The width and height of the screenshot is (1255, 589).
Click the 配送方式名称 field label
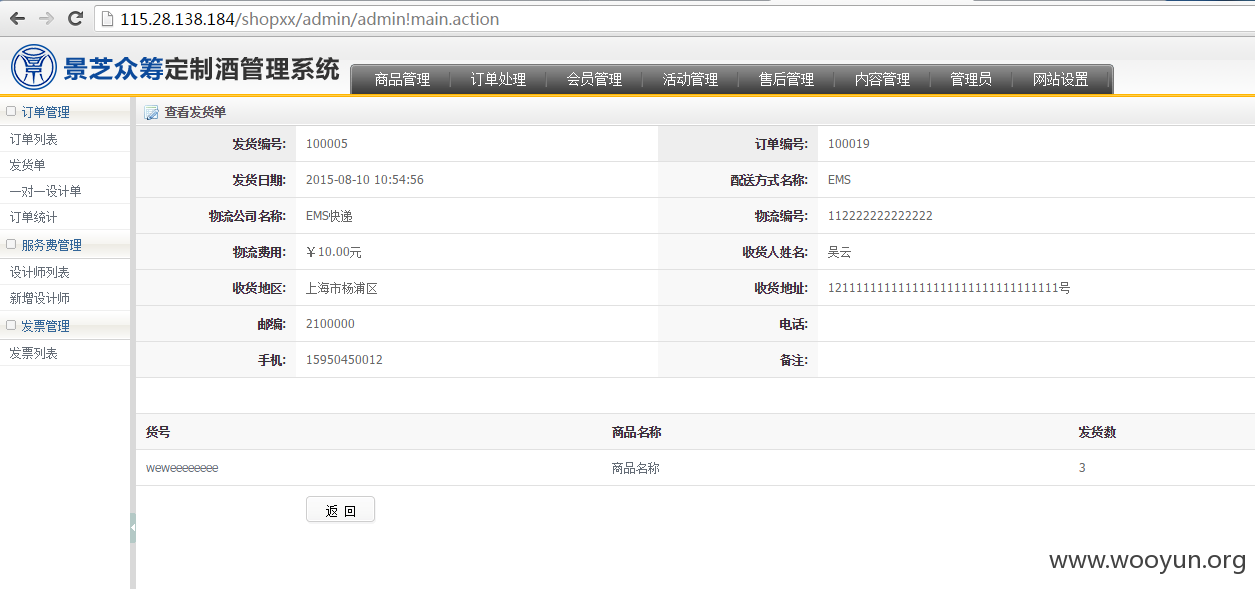[769, 180]
